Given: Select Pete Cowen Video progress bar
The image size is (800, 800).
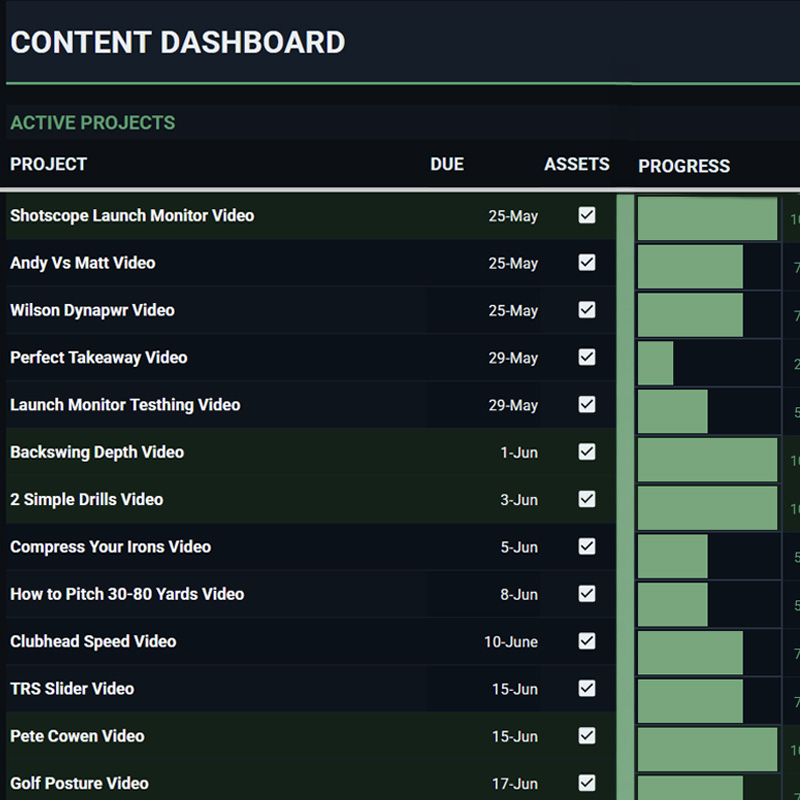Looking at the screenshot, I should click(707, 749).
